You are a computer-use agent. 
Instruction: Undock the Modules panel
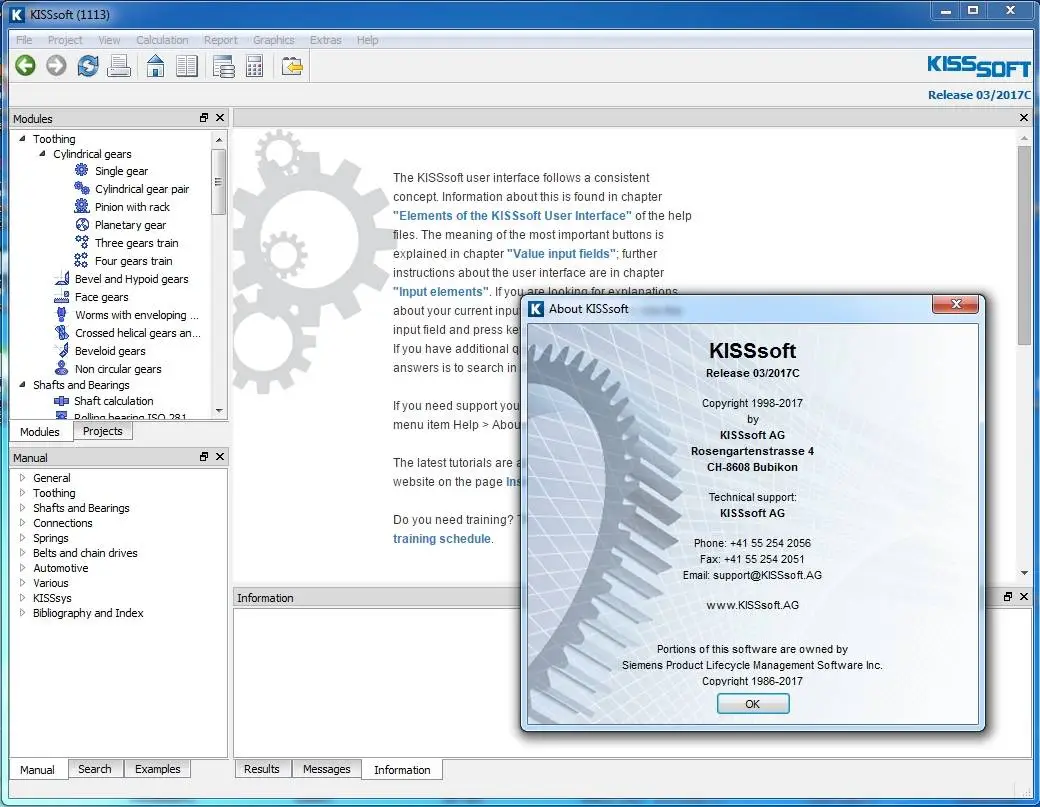pyautogui.click(x=204, y=118)
